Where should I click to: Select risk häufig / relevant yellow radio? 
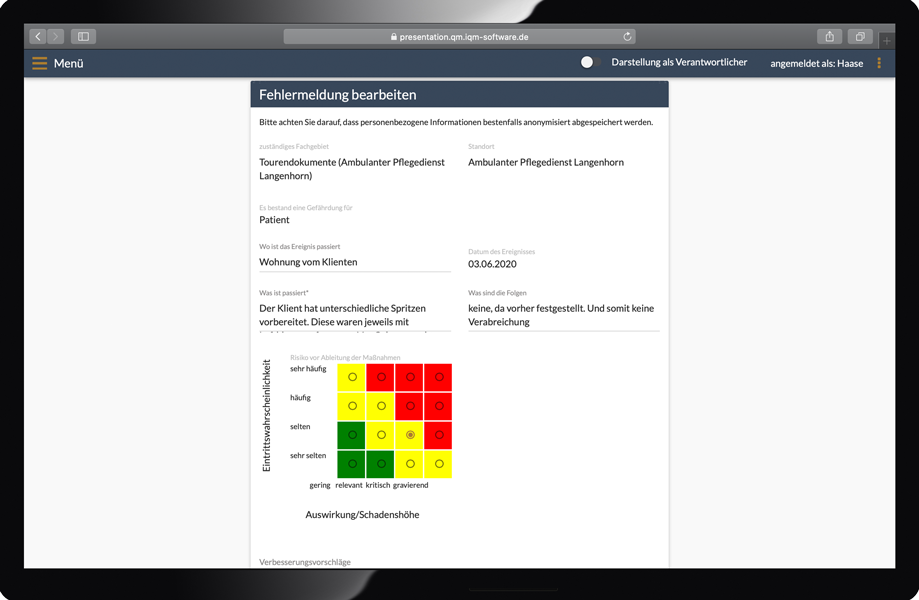381,406
